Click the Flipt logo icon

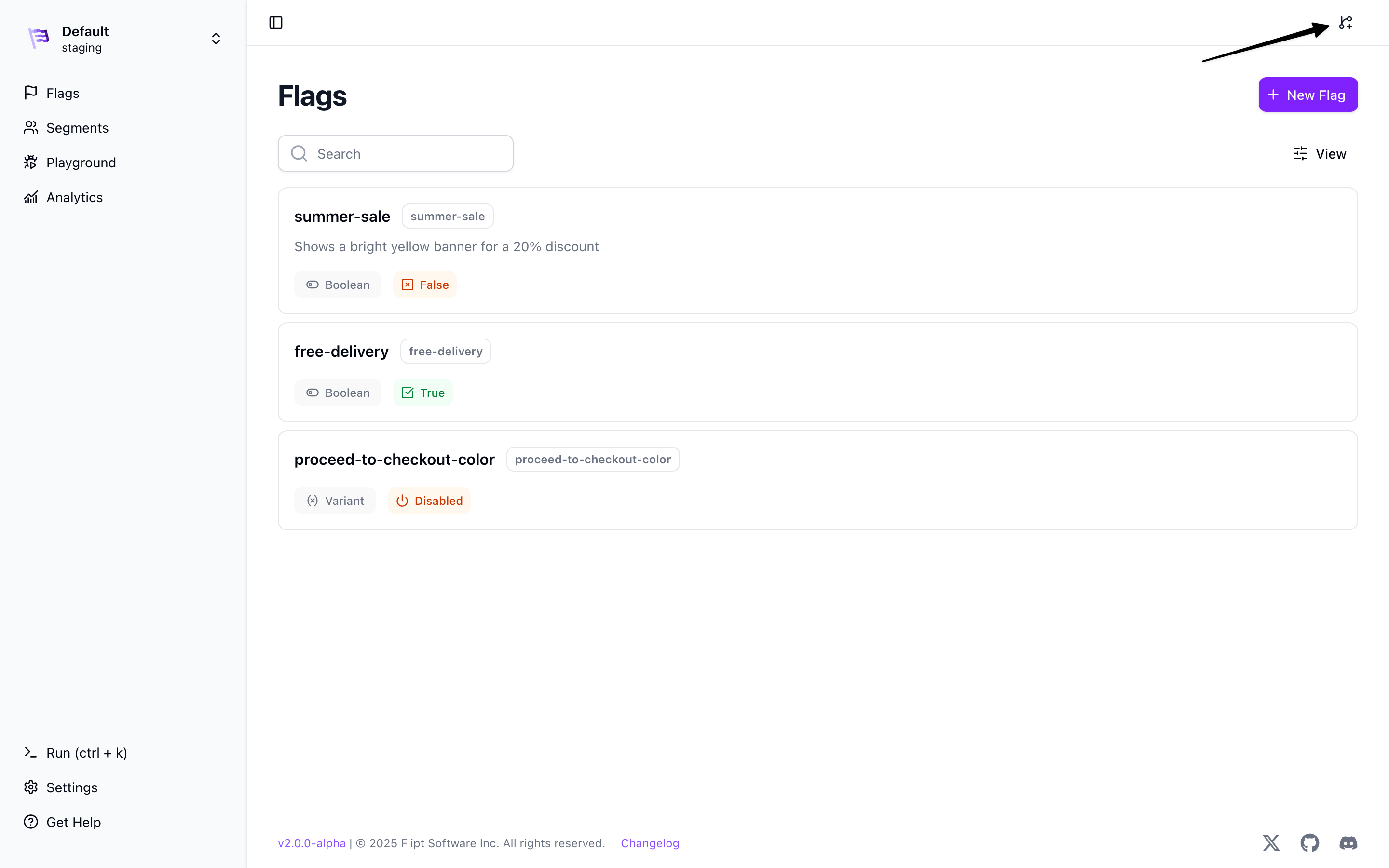tap(39, 39)
